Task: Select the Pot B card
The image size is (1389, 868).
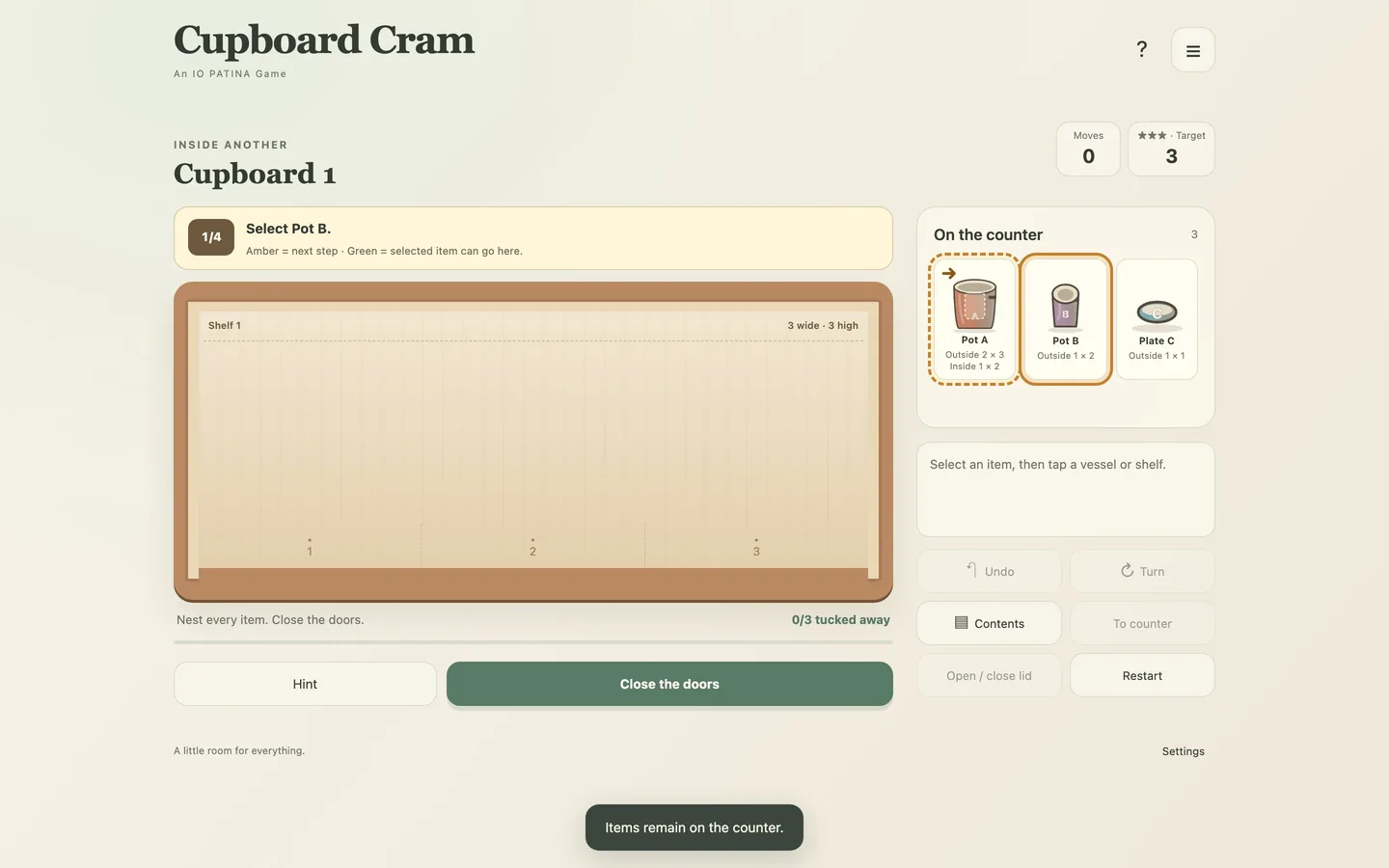Action: click(x=1065, y=319)
